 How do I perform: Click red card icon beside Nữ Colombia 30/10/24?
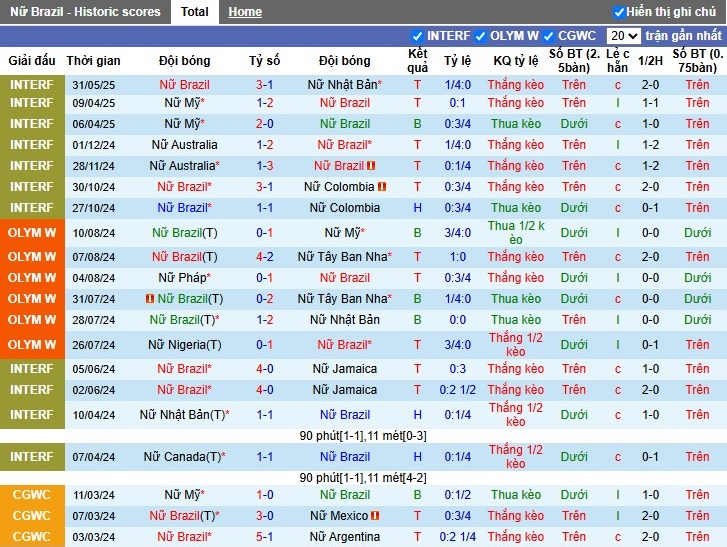click(382, 187)
